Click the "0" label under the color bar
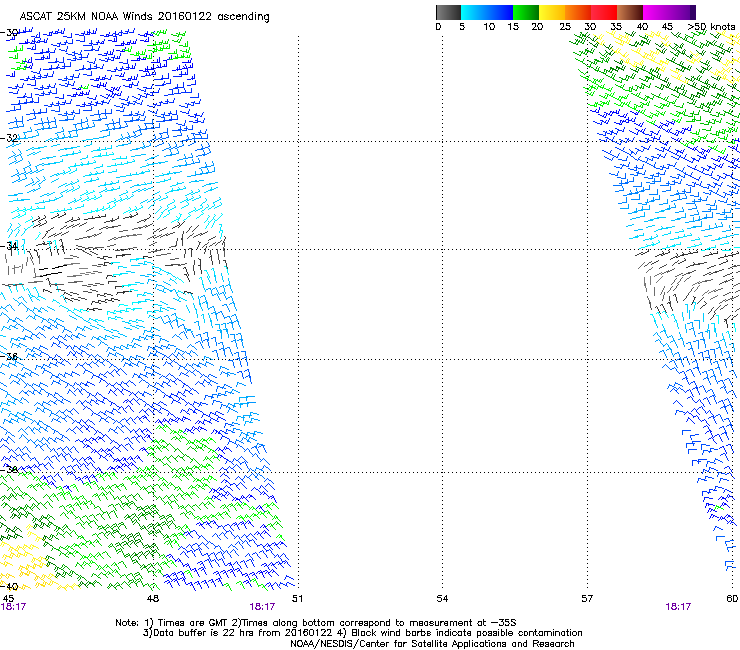Screen dimensions: 740x650 pos(438,27)
